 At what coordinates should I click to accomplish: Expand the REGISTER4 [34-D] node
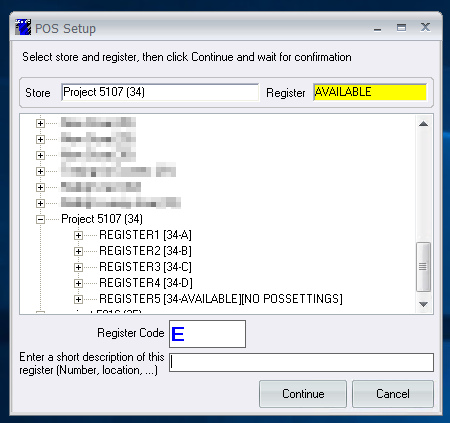click(x=78, y=283)
